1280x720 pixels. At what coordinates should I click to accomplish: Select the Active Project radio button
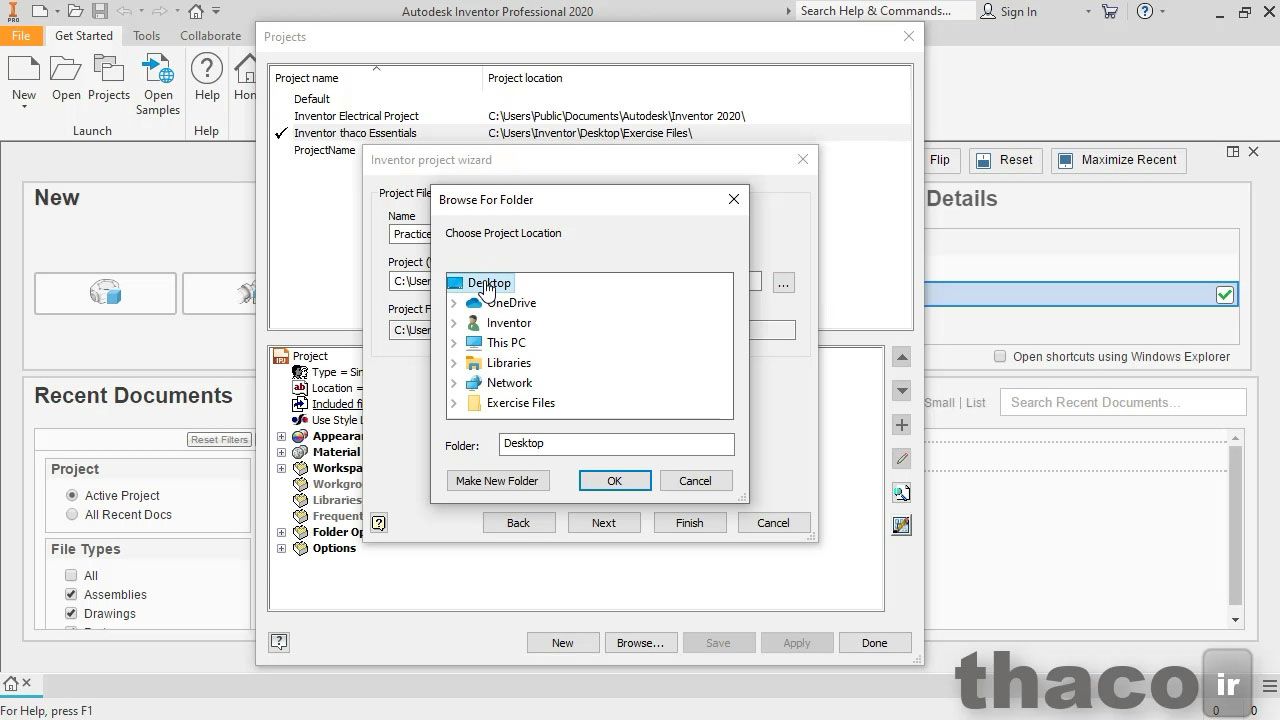pyautogui.click(x=72, y=495)
